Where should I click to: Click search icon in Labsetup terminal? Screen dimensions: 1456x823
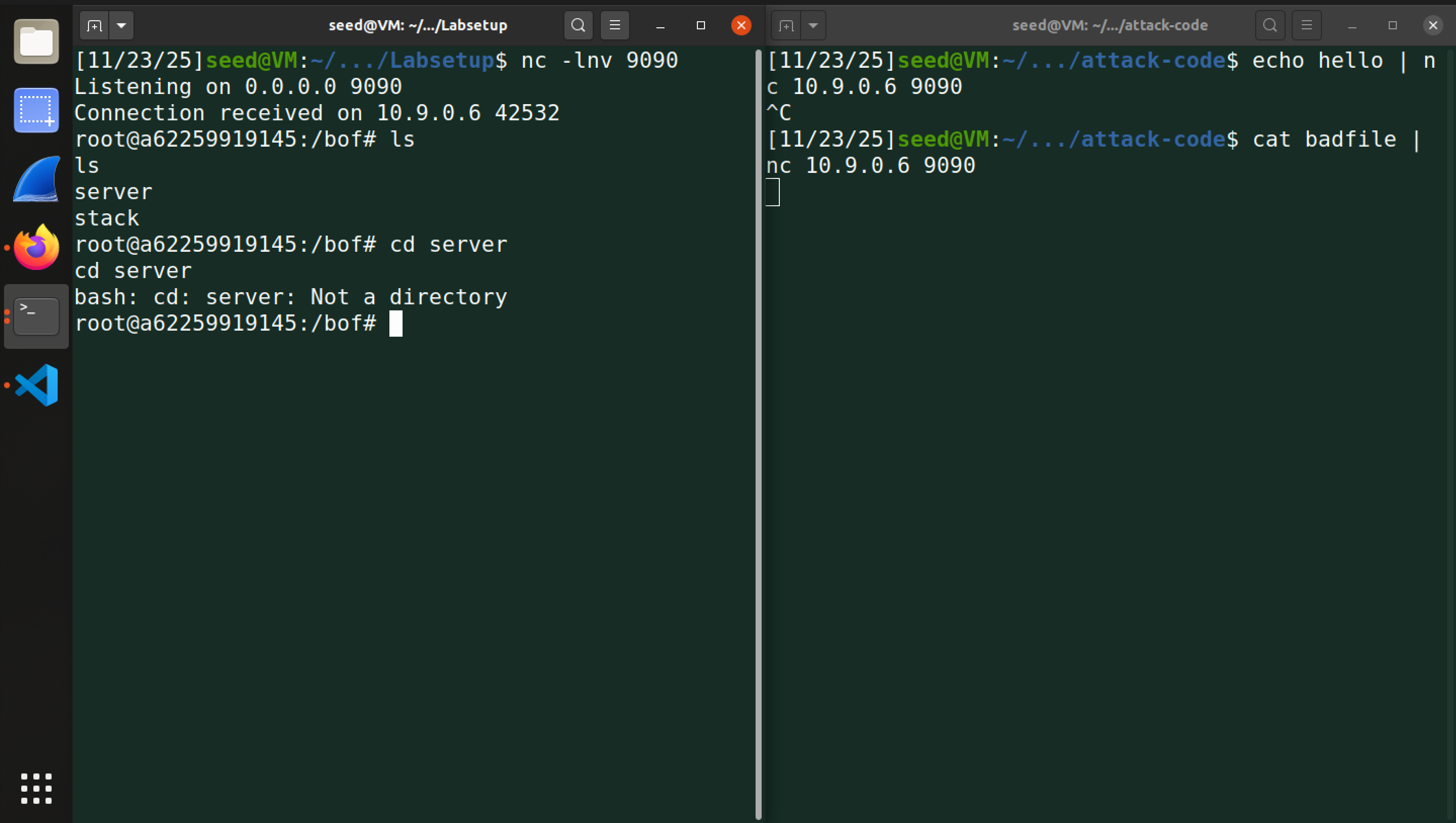(x=578, y=25)
